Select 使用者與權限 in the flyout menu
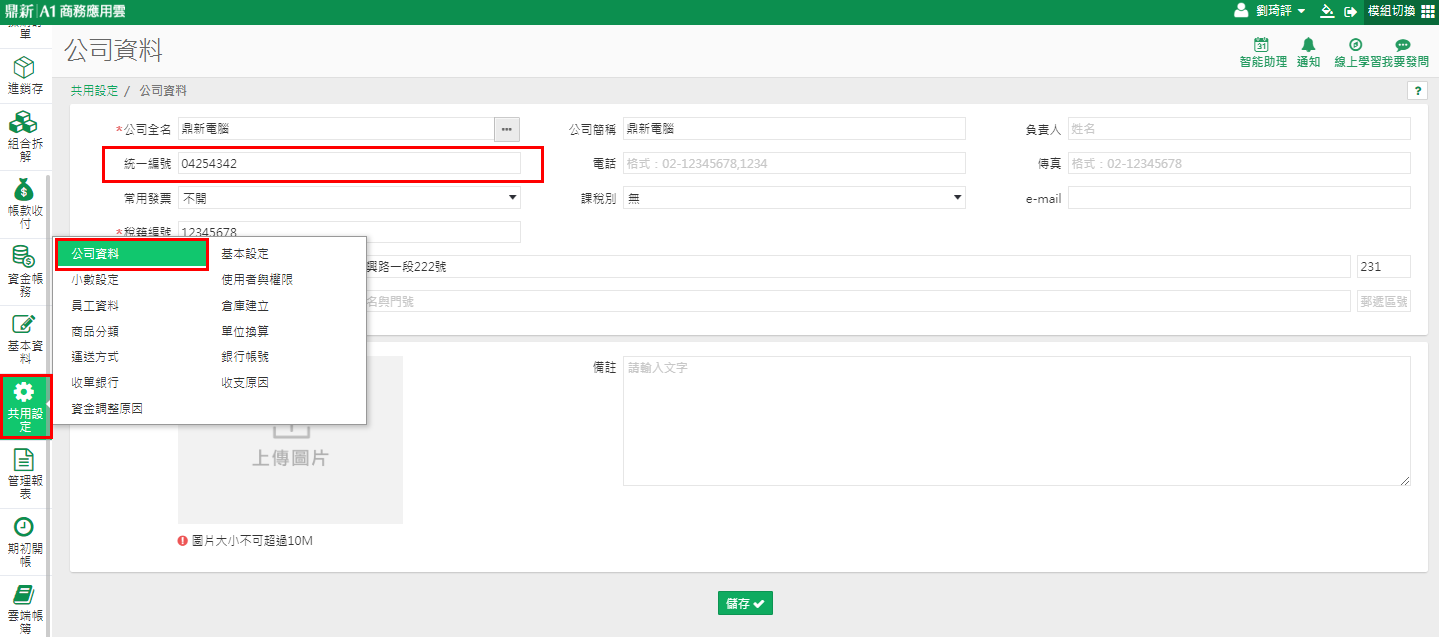 [x=257, y=280]
